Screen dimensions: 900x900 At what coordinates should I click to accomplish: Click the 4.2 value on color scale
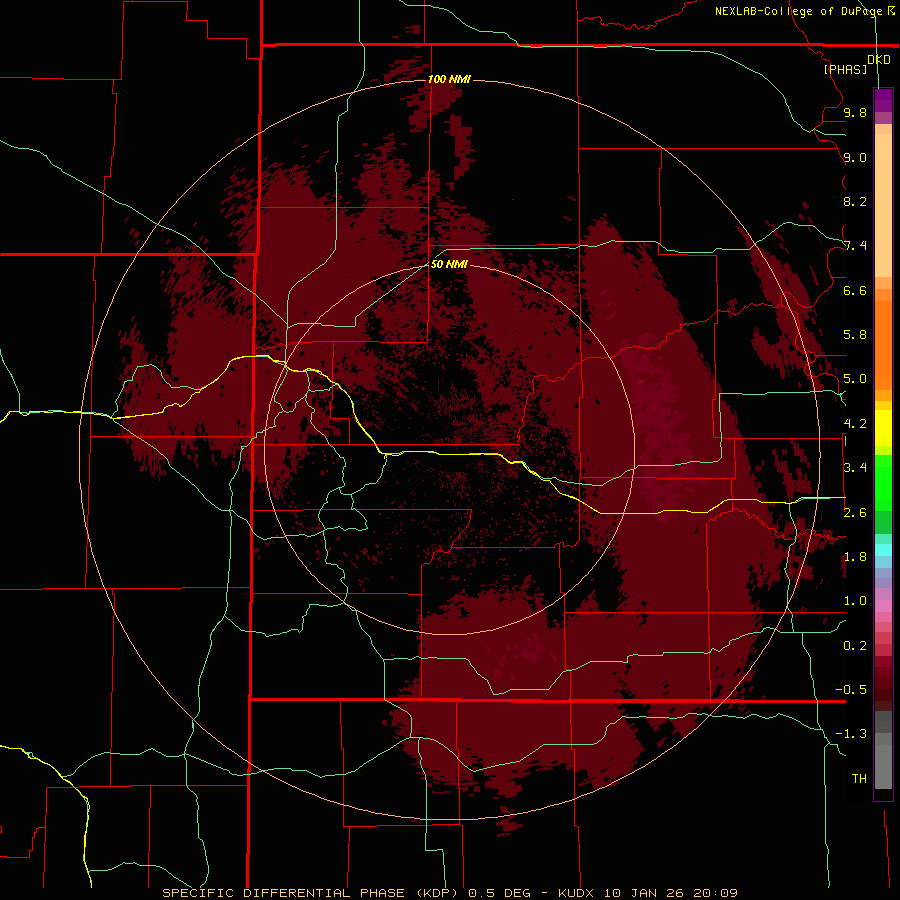coord(855,424)
